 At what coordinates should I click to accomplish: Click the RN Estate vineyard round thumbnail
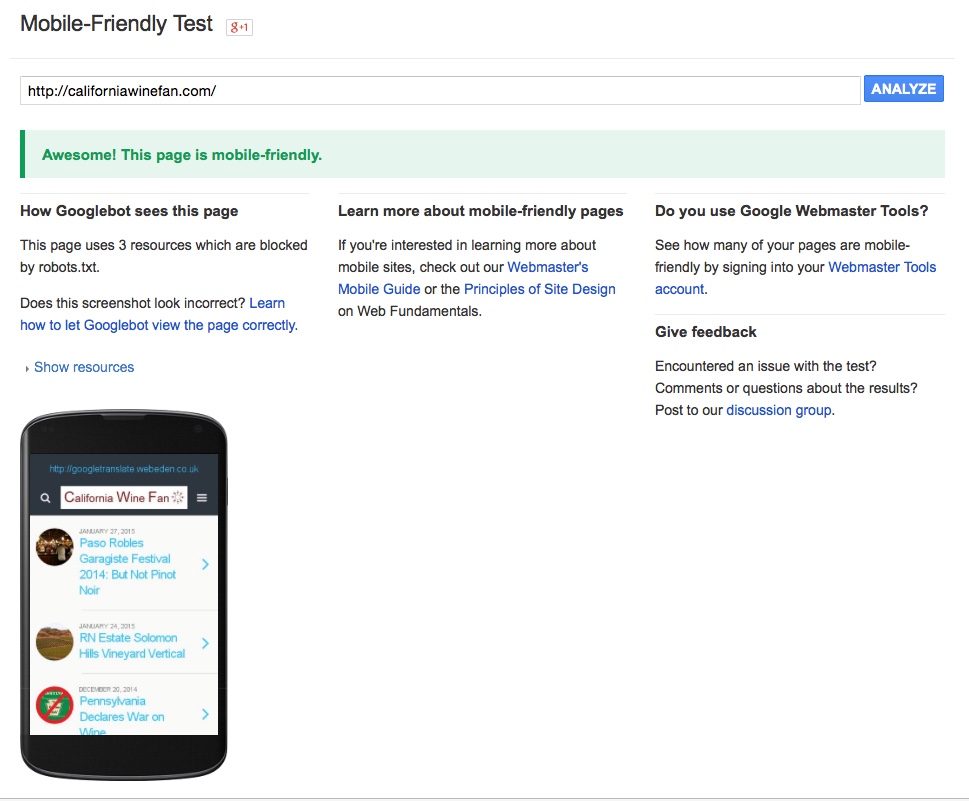pos(54,643)
